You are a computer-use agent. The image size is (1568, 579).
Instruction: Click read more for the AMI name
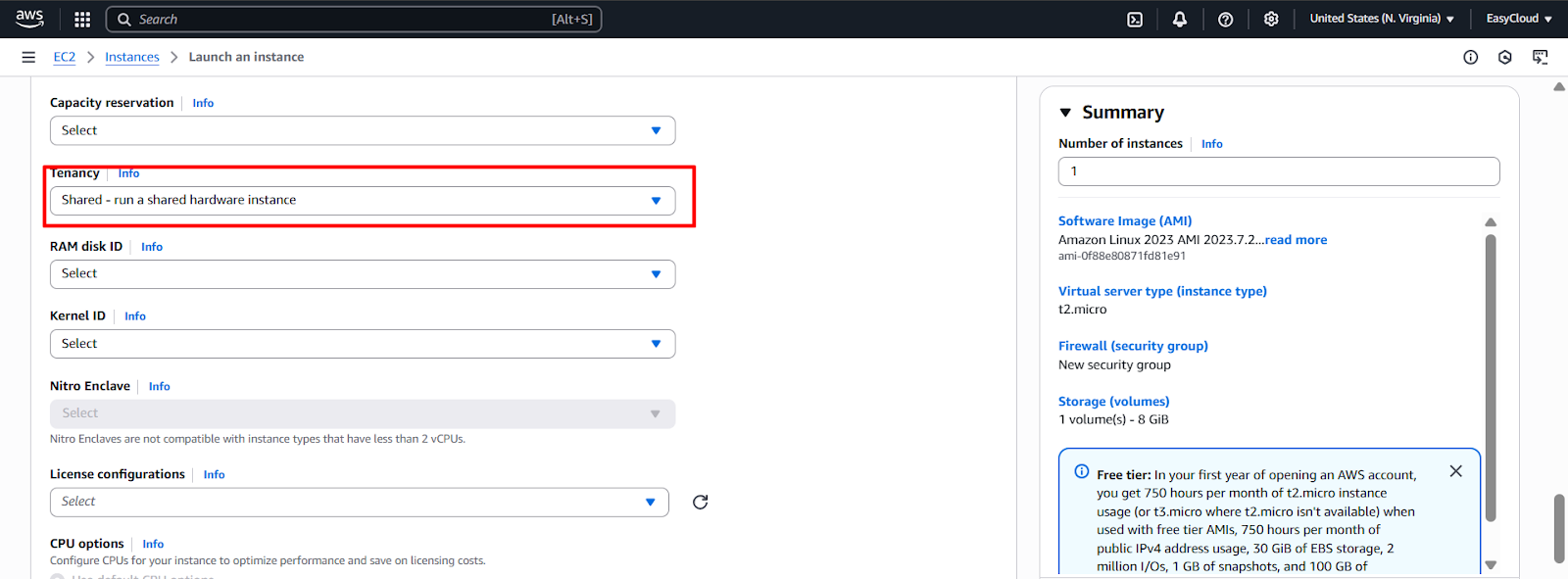(1296, 240)
